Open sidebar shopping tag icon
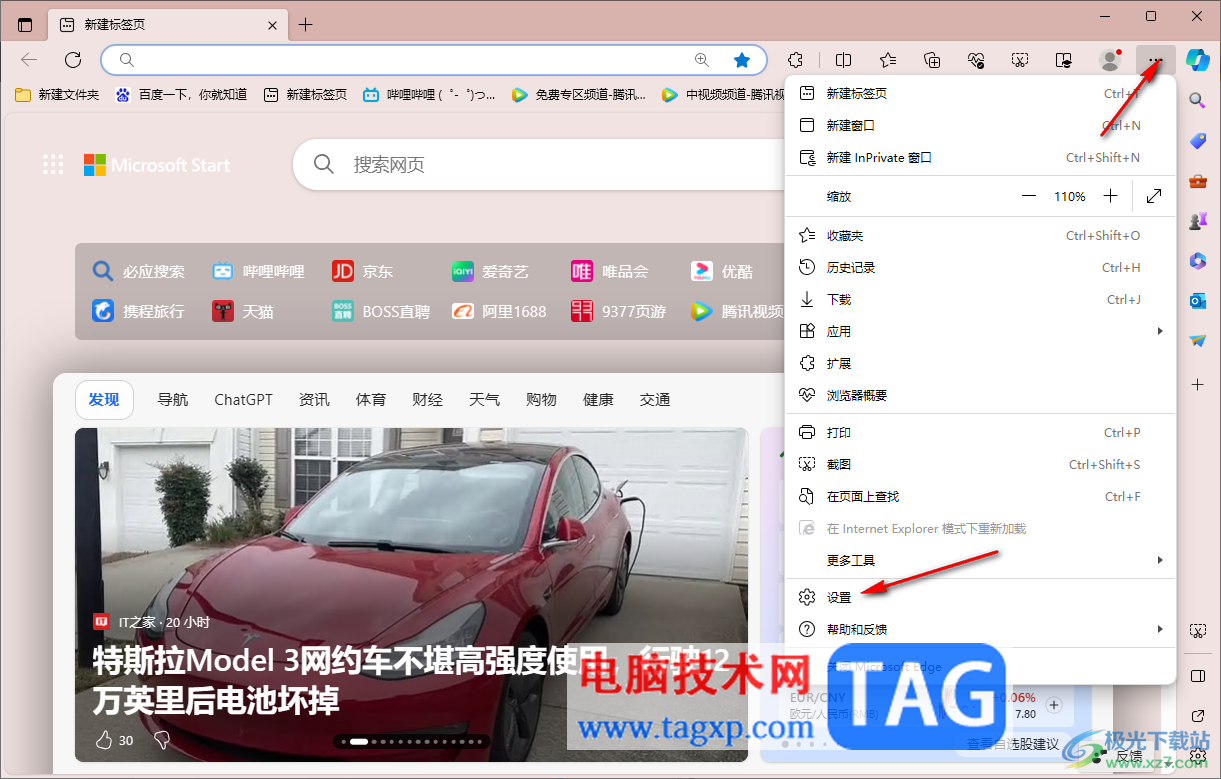 pos(1197,141)
